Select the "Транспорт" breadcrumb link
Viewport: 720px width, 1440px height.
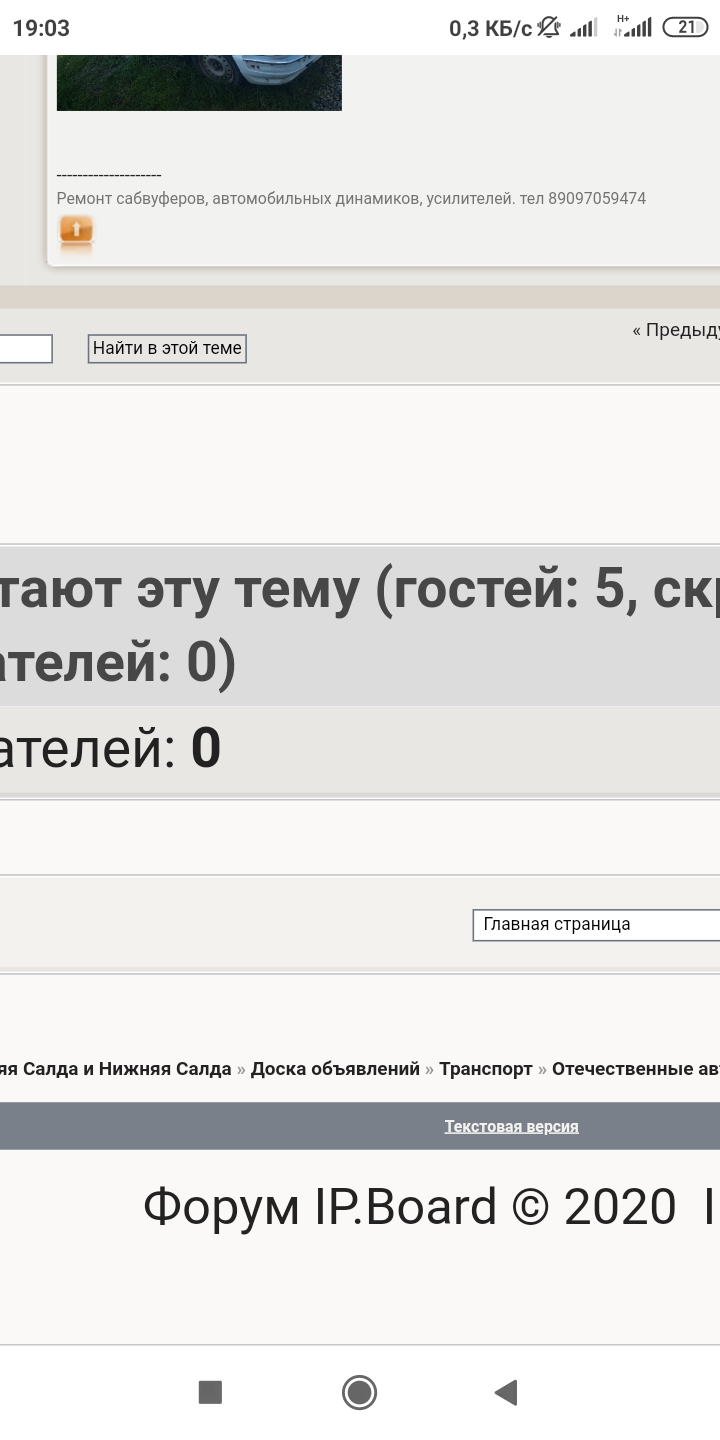485,1069
